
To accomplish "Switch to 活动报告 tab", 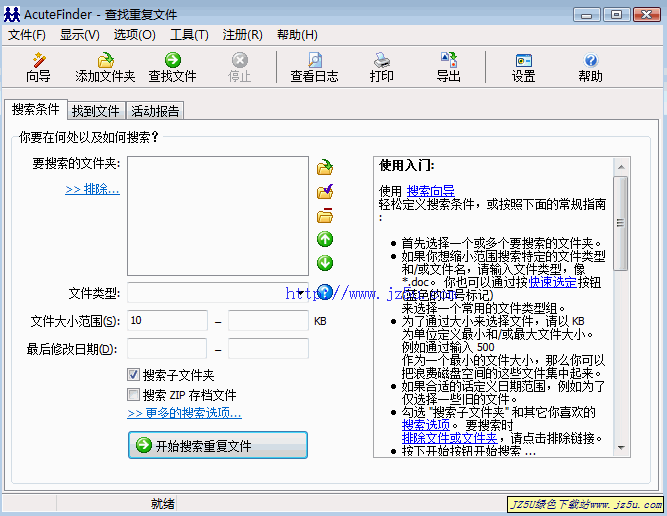I will coord(155,111).
